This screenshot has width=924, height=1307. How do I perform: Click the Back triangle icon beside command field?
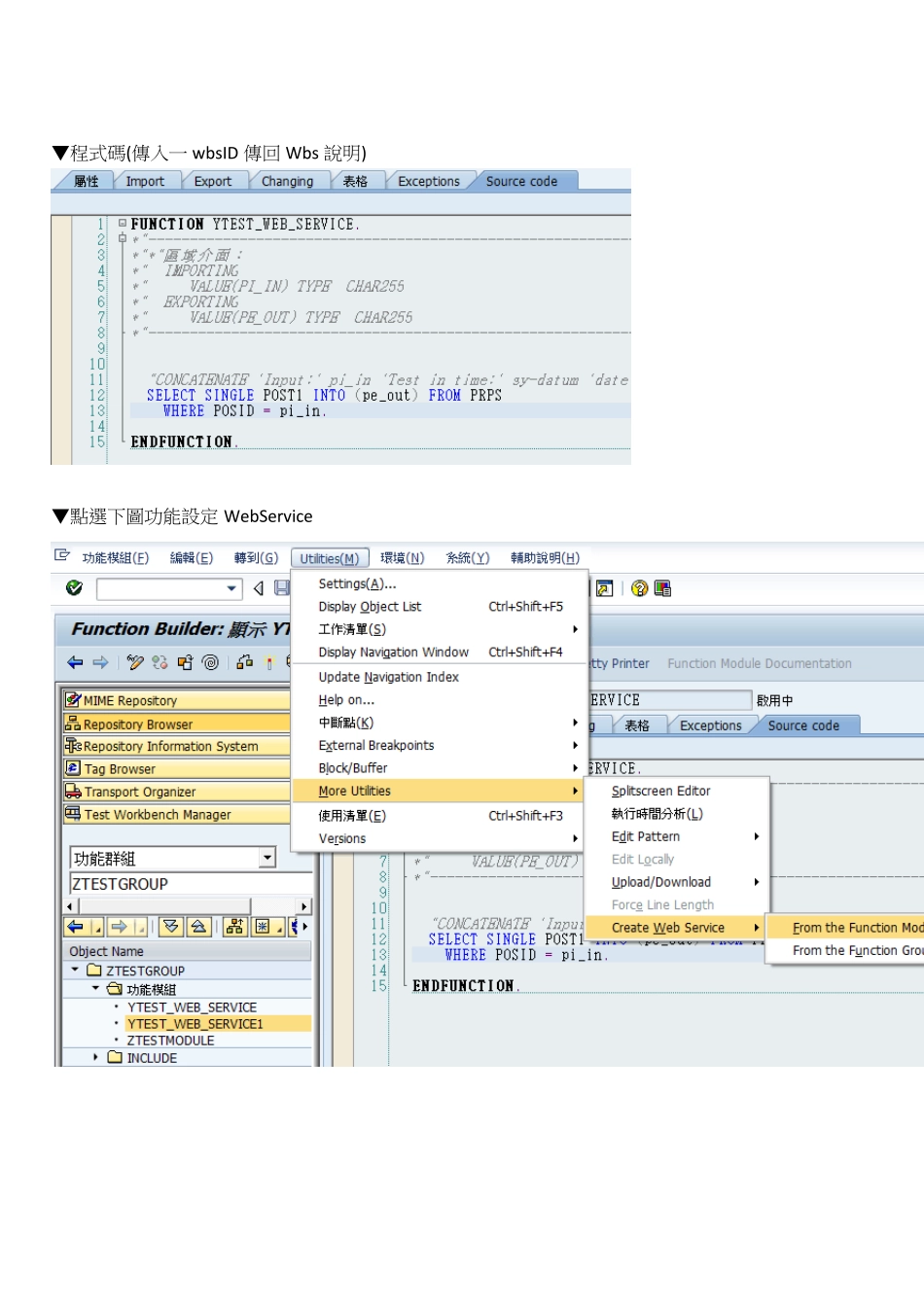click(x=259, y=587)
